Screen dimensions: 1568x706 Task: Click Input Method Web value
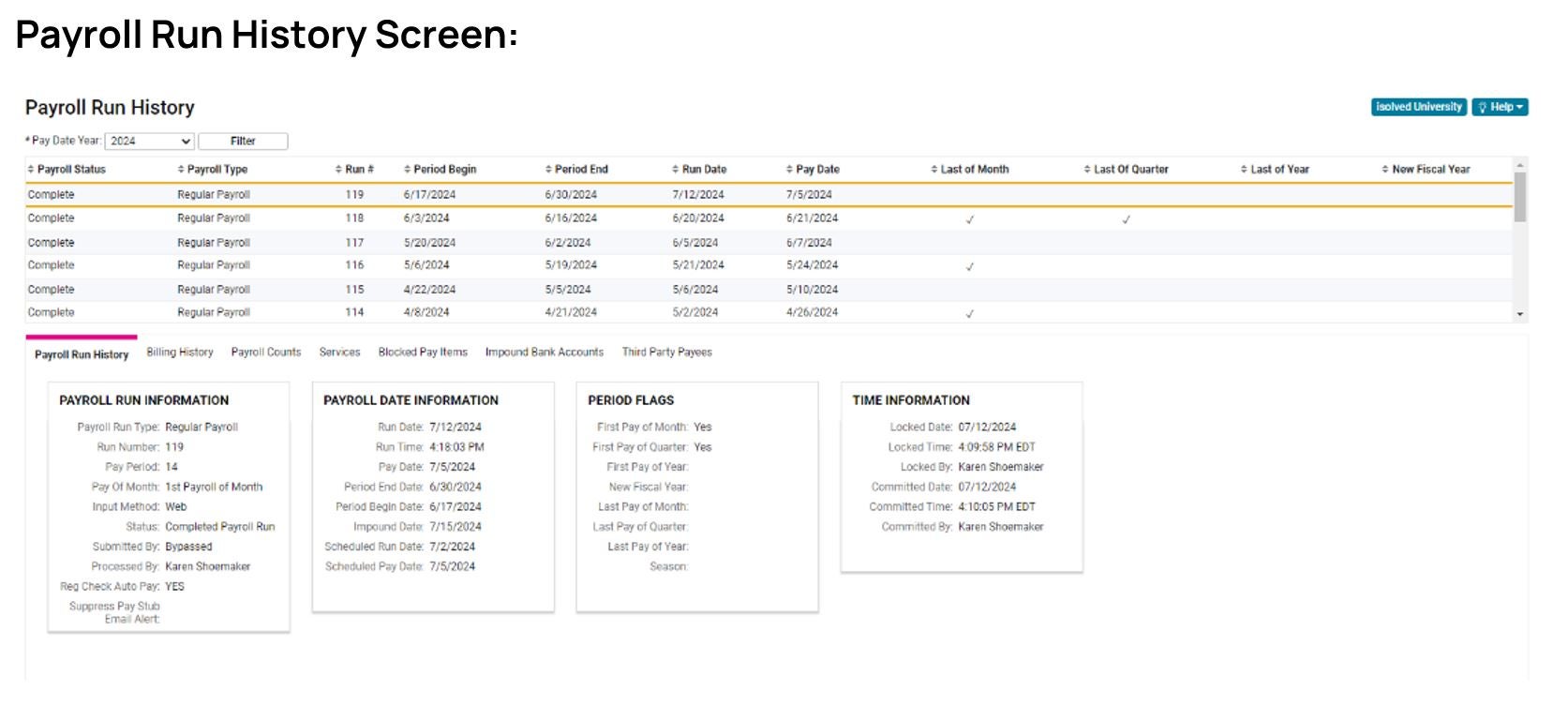(x=176, y=506)
